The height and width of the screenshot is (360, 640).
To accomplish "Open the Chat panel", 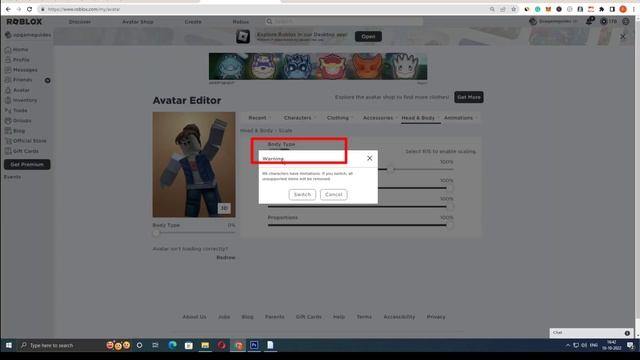I will point(591,333).
